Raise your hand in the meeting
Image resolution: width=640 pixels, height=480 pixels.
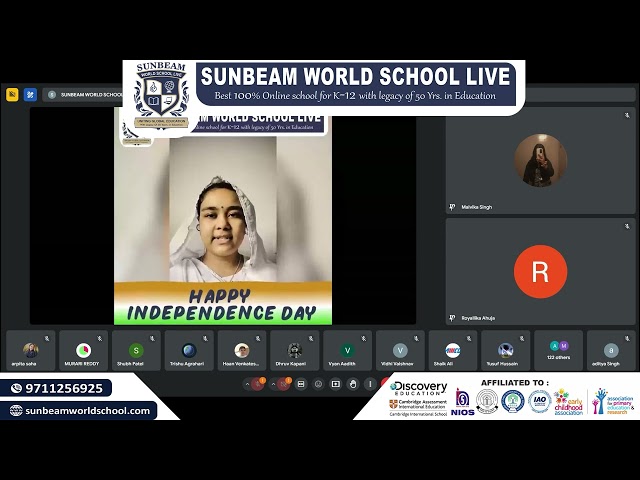pos(353,384)
